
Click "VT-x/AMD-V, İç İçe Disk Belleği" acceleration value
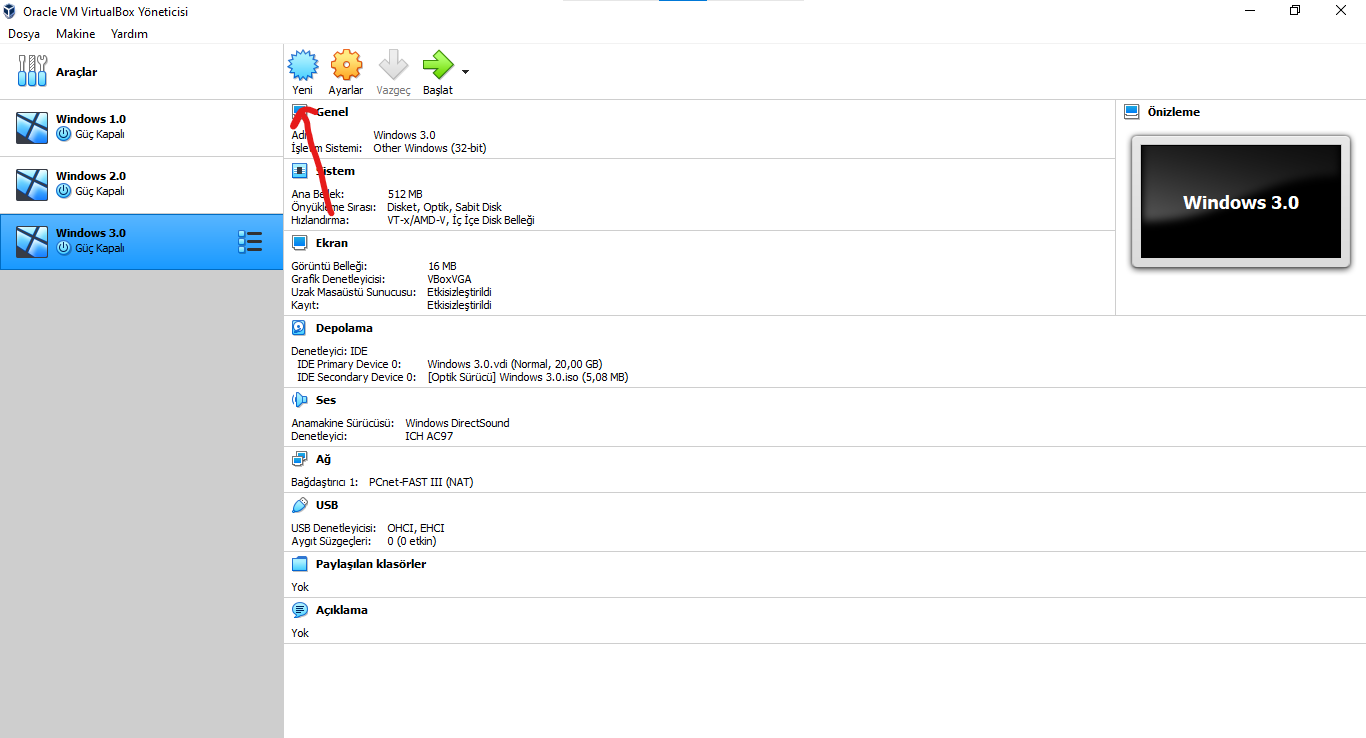coord(461,220)
